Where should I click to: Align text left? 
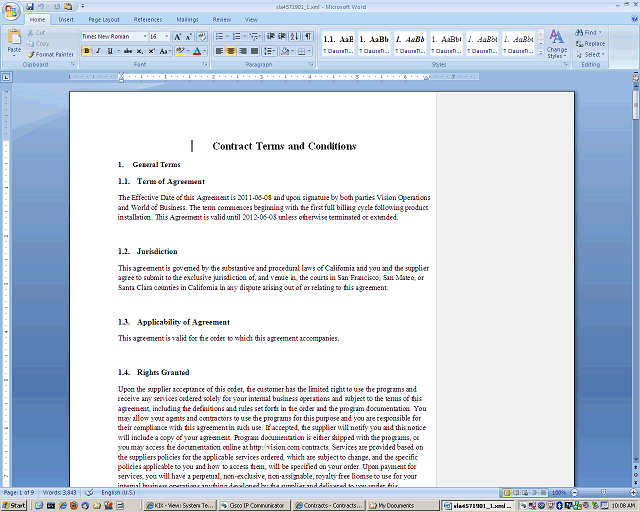tap(219, 51)
